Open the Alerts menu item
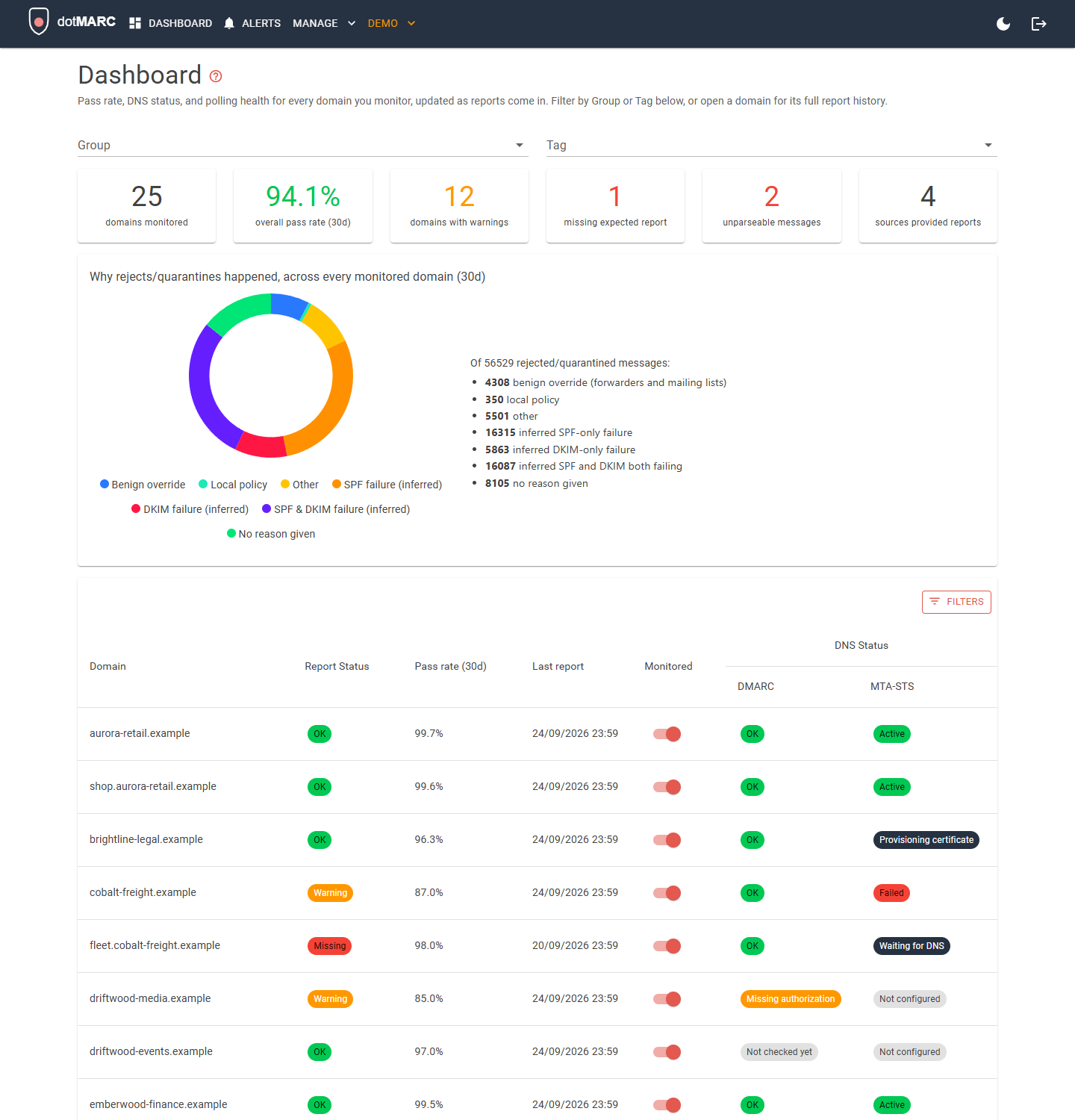The image size is (1075, 1120). [x=261, y=23]
